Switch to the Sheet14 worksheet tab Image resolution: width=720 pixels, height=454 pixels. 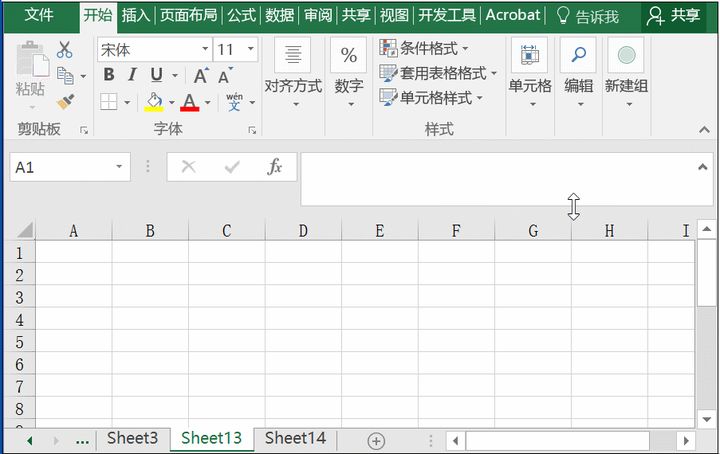295,438
